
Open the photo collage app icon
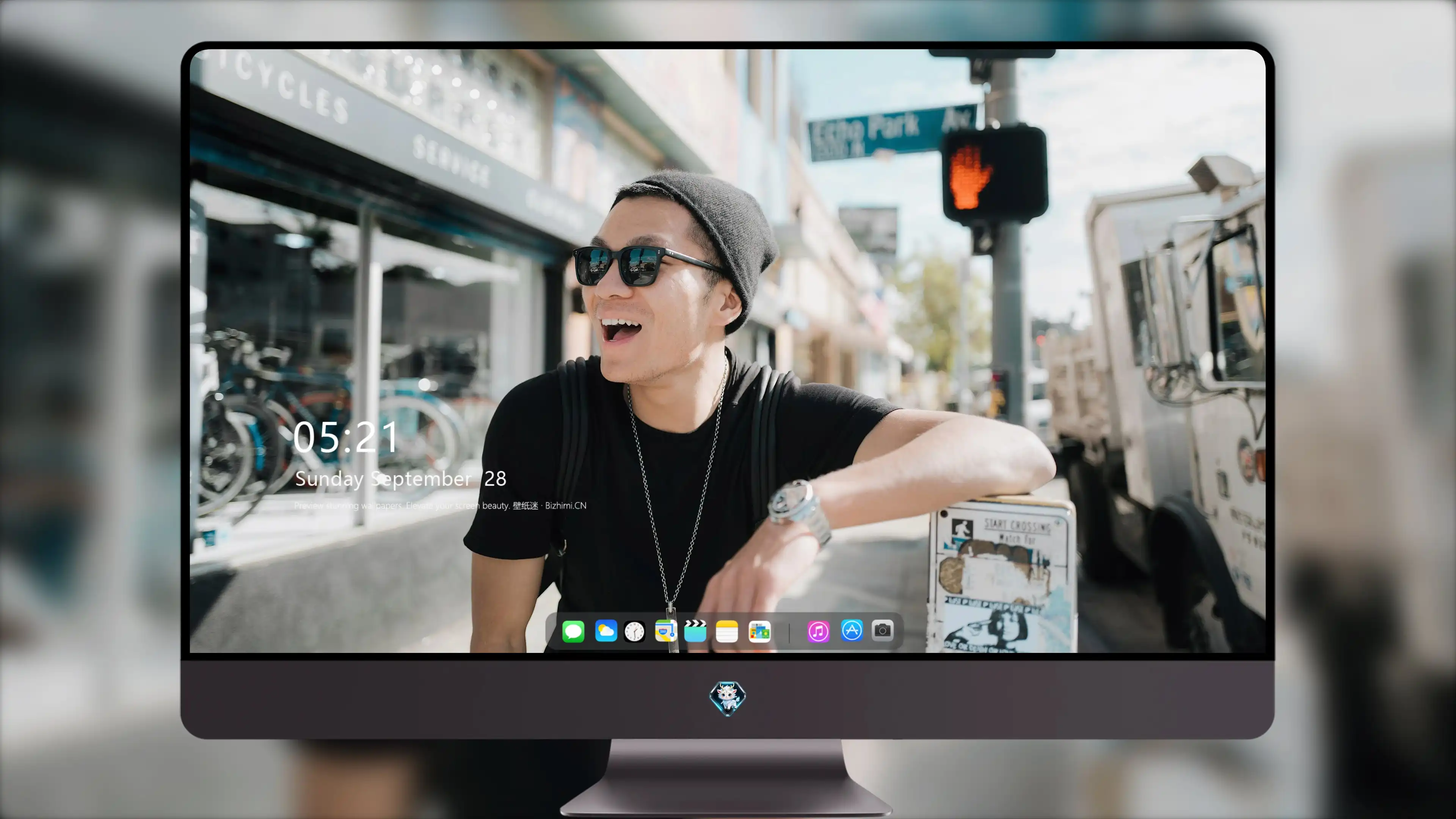point(759,631)
